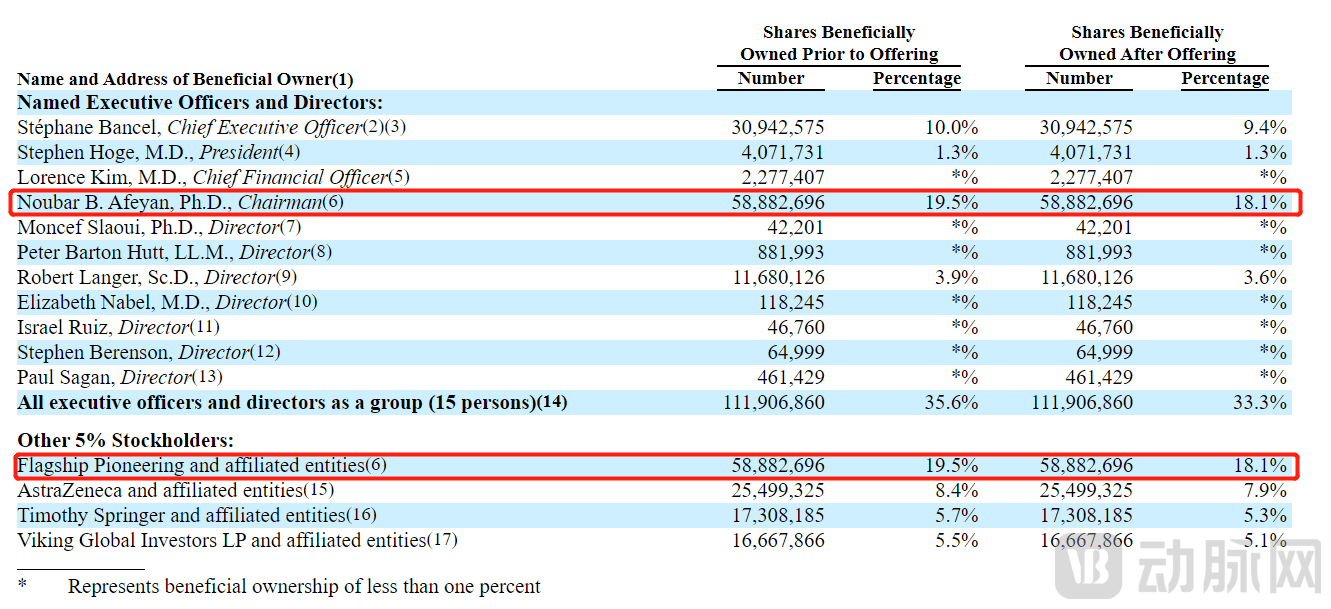Click 'Timothy Springer and affiliated entities'
This screenshot has width=1331, height=609.
tap(181, 515)
